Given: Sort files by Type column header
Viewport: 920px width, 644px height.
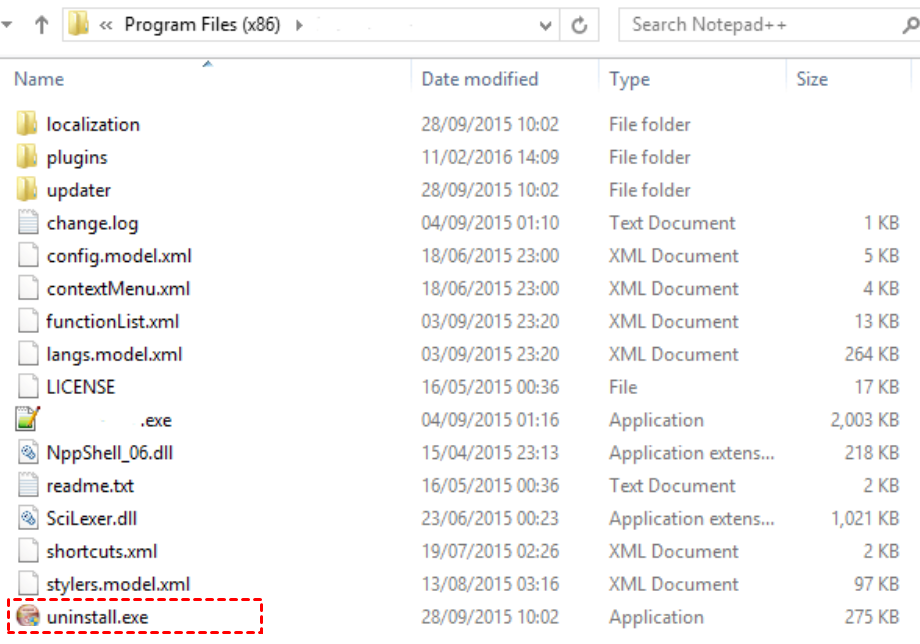Looking at the screenshot, I should 629,79.
